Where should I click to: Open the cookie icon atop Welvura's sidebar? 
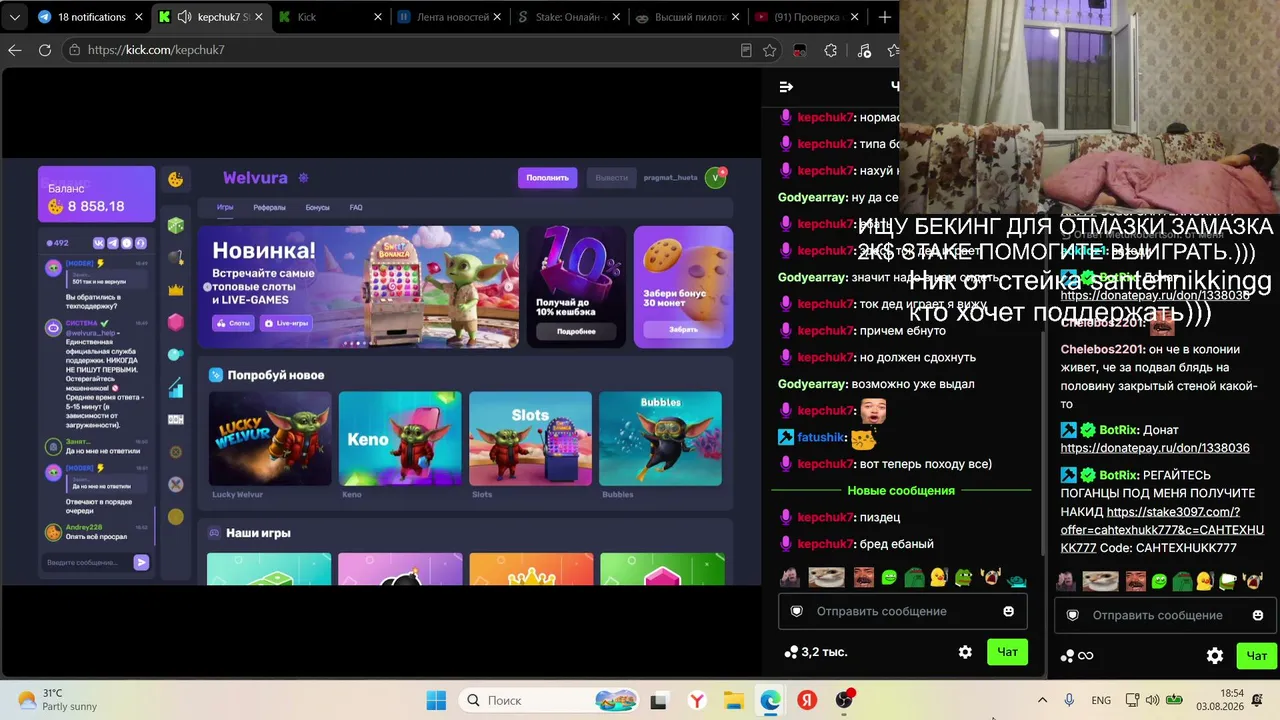pos(176,179)
